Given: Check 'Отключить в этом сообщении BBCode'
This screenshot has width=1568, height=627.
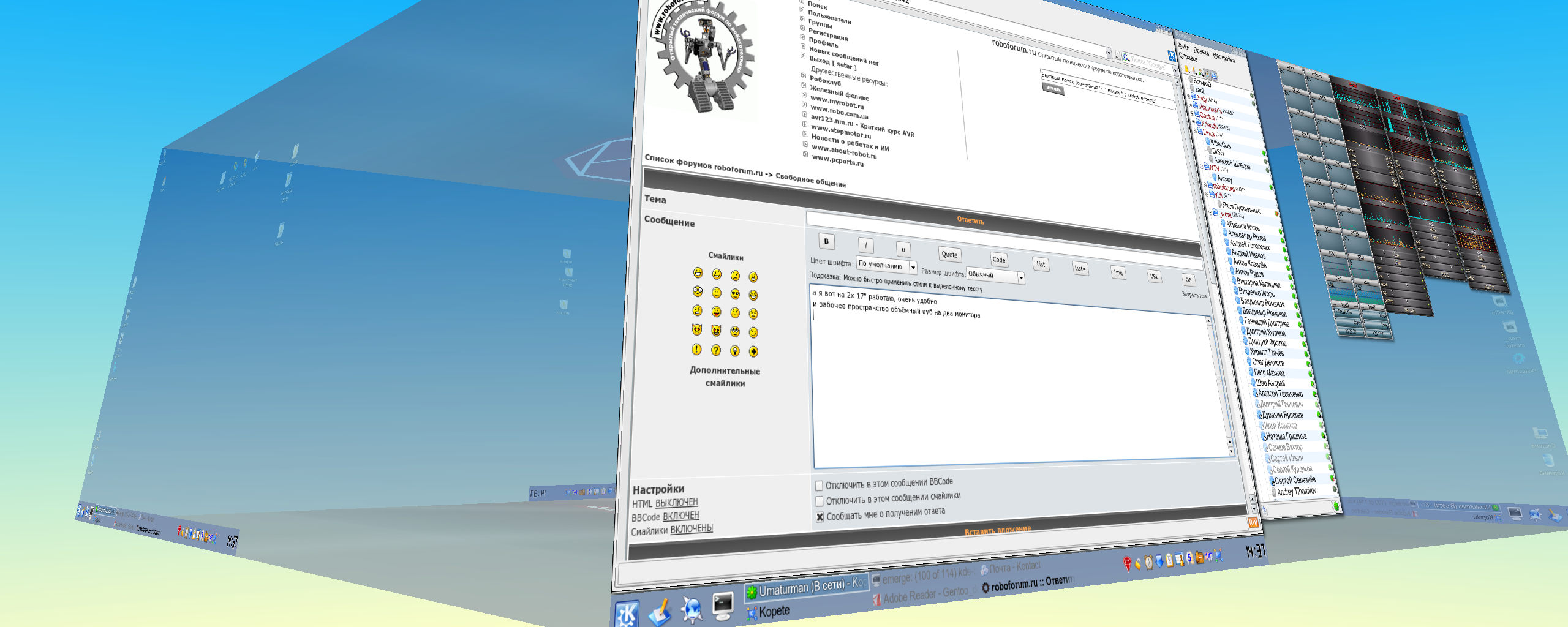Looking at the screenshot, I should pyautogui.click(x=819, y=486).
